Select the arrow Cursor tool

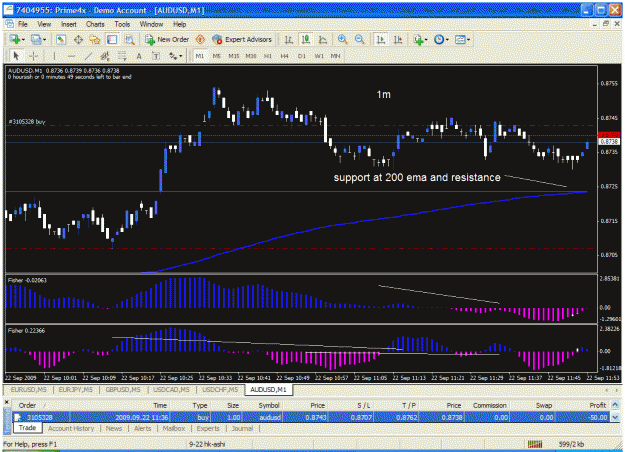(16, 56)
